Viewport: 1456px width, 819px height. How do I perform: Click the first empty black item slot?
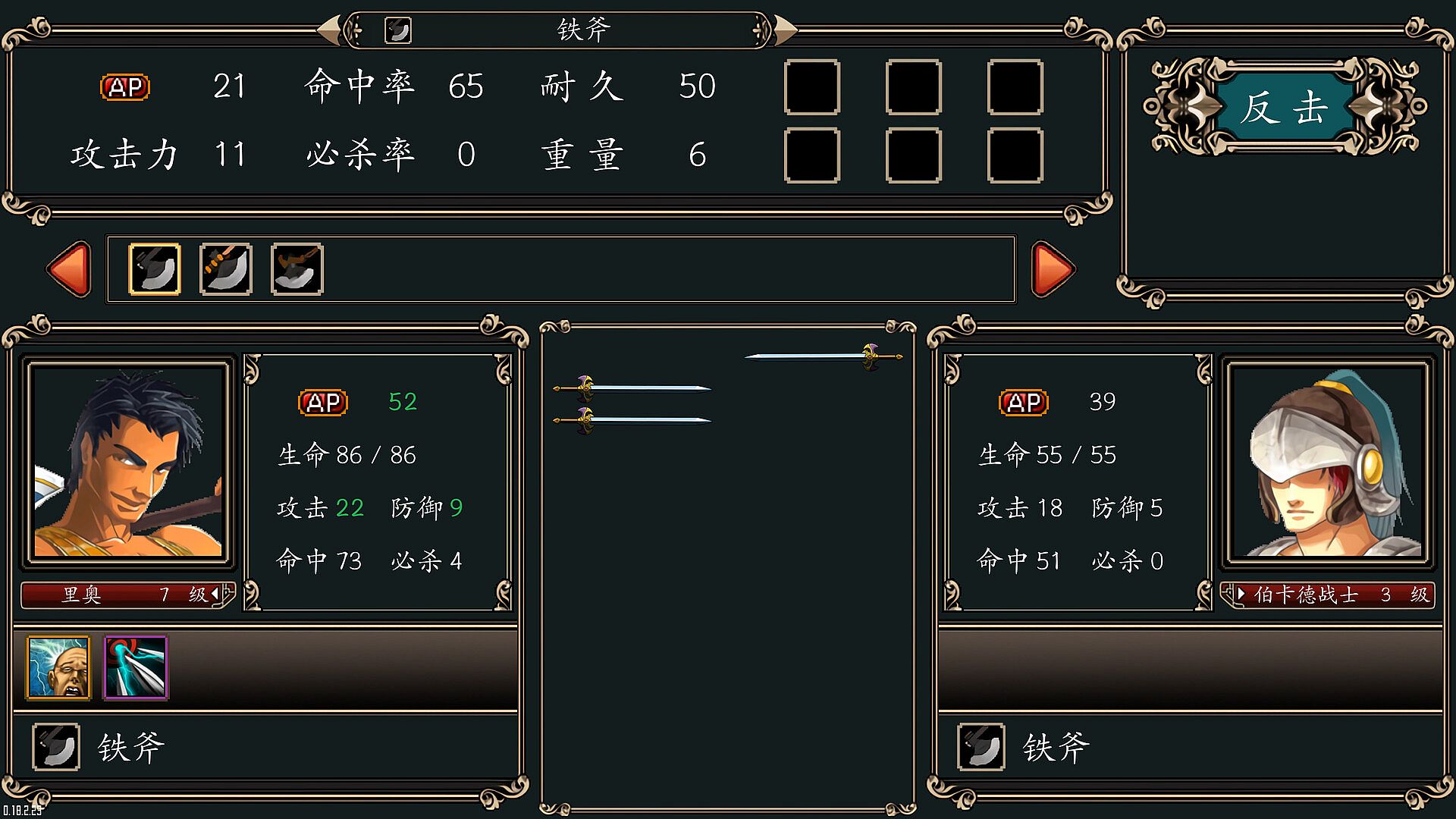click(x=812, y=87)
